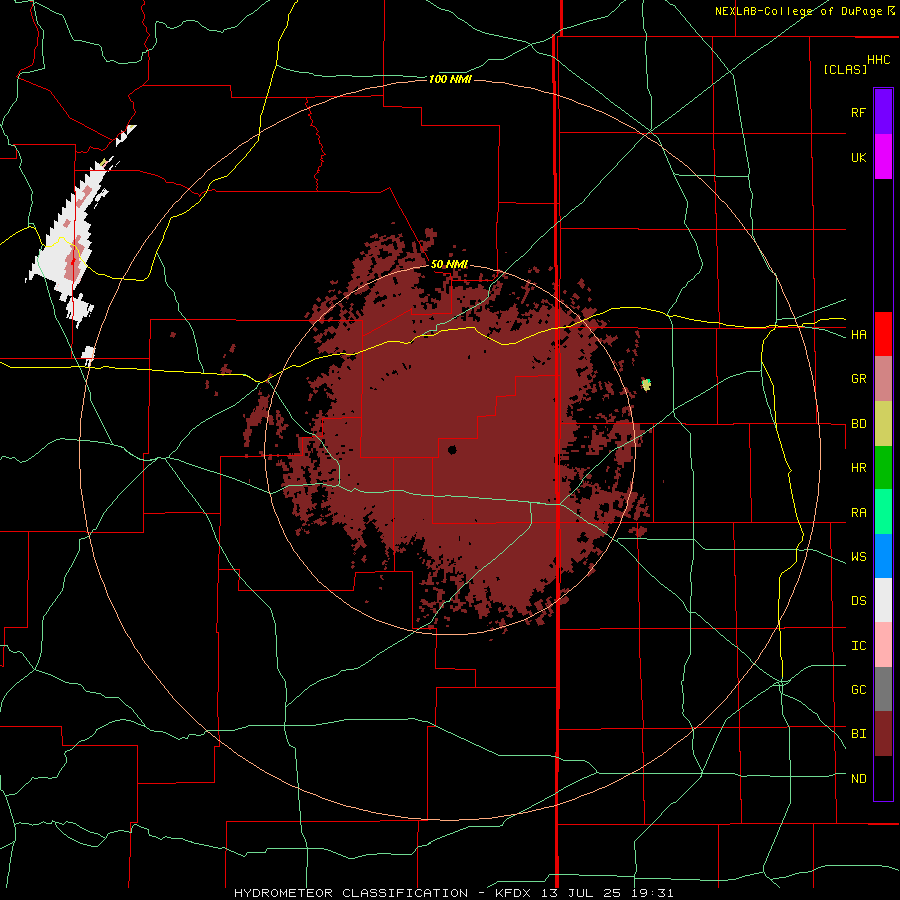
Task: Click the "13 JUL 25" date text
Action: tap(581, 893)
